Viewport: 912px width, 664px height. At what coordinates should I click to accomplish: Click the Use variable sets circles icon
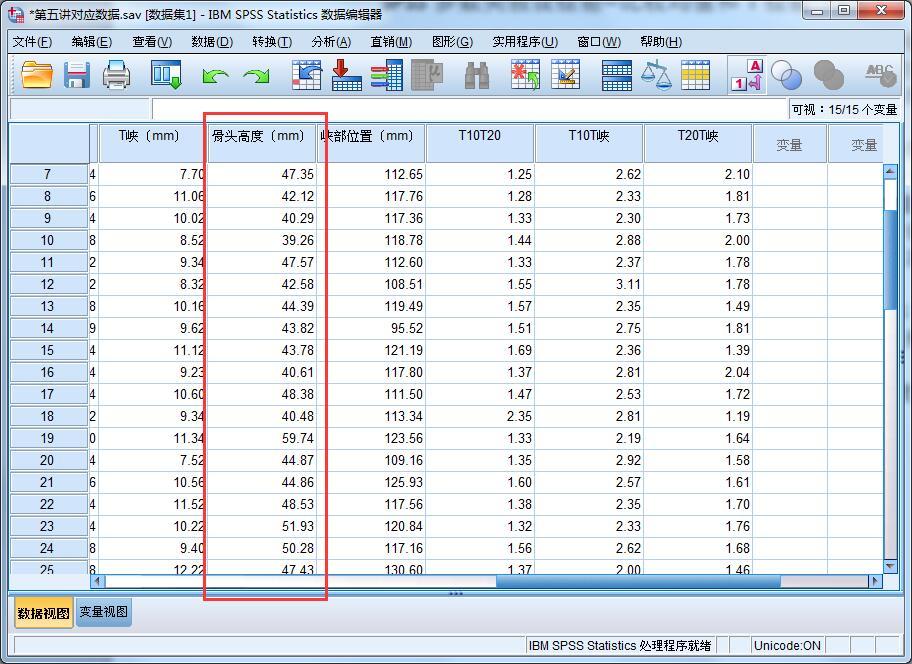pos(786,75)
